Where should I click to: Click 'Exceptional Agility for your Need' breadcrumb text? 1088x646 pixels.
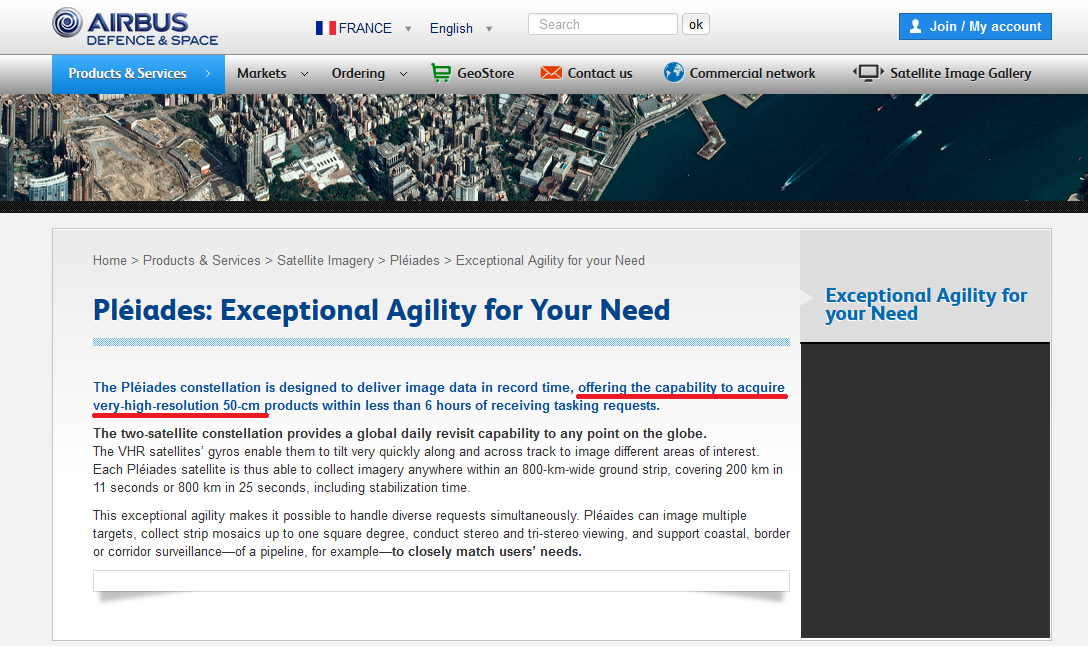[x=550, y=261]
